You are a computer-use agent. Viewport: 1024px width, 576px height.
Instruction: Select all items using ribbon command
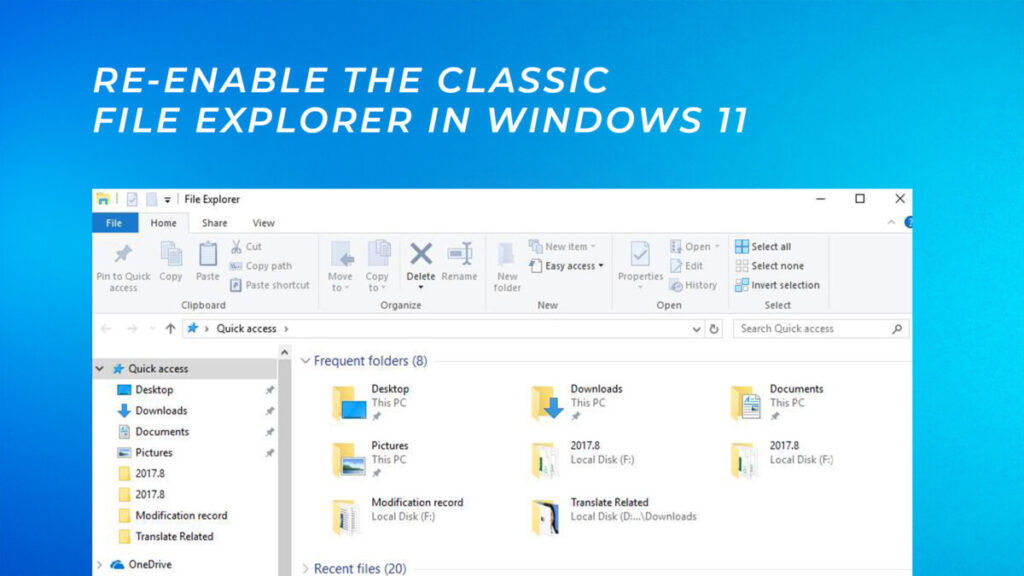click(768, 245)
